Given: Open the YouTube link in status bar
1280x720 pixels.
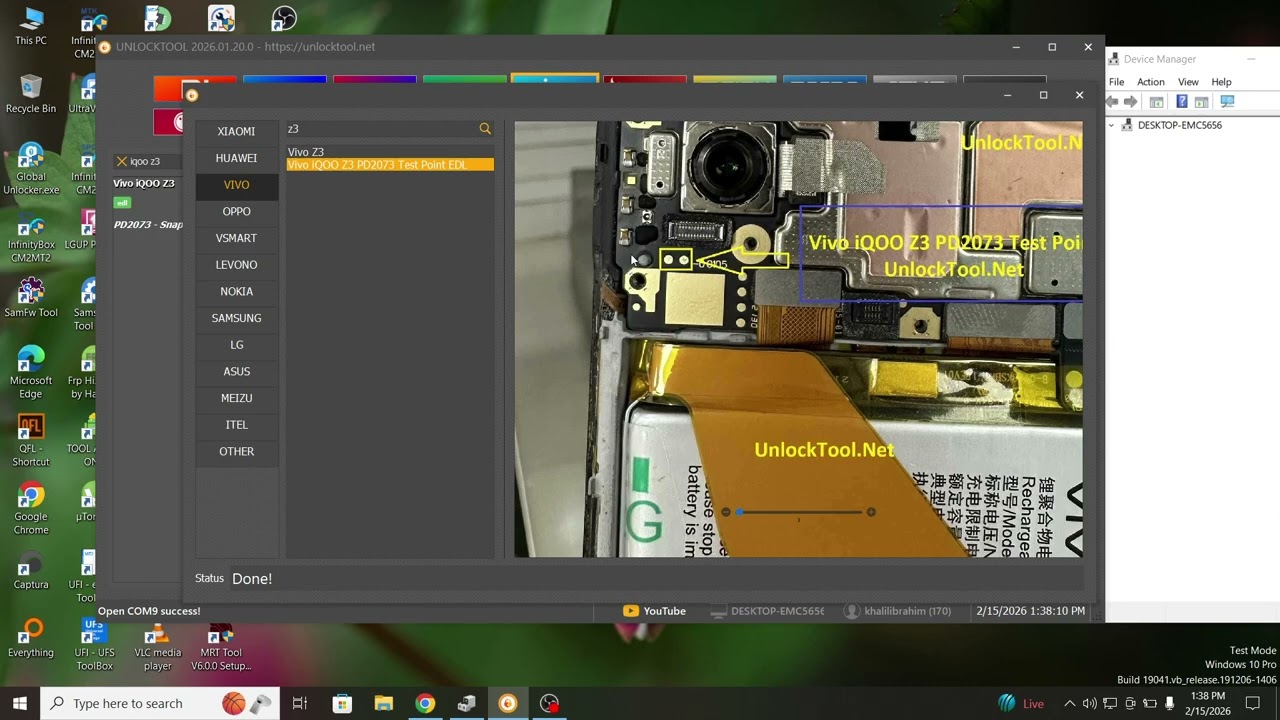Looking at the screenshot, I should click(655, 611).
